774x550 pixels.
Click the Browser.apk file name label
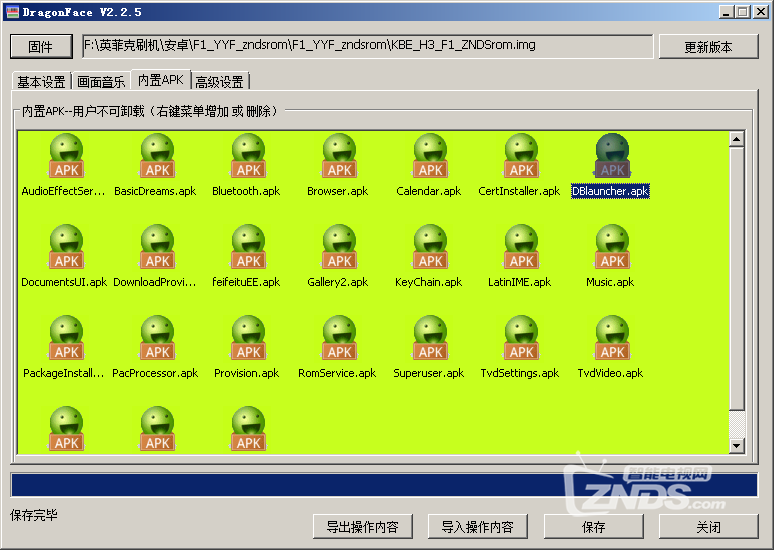pyautogui.click(x=338, y=191)
